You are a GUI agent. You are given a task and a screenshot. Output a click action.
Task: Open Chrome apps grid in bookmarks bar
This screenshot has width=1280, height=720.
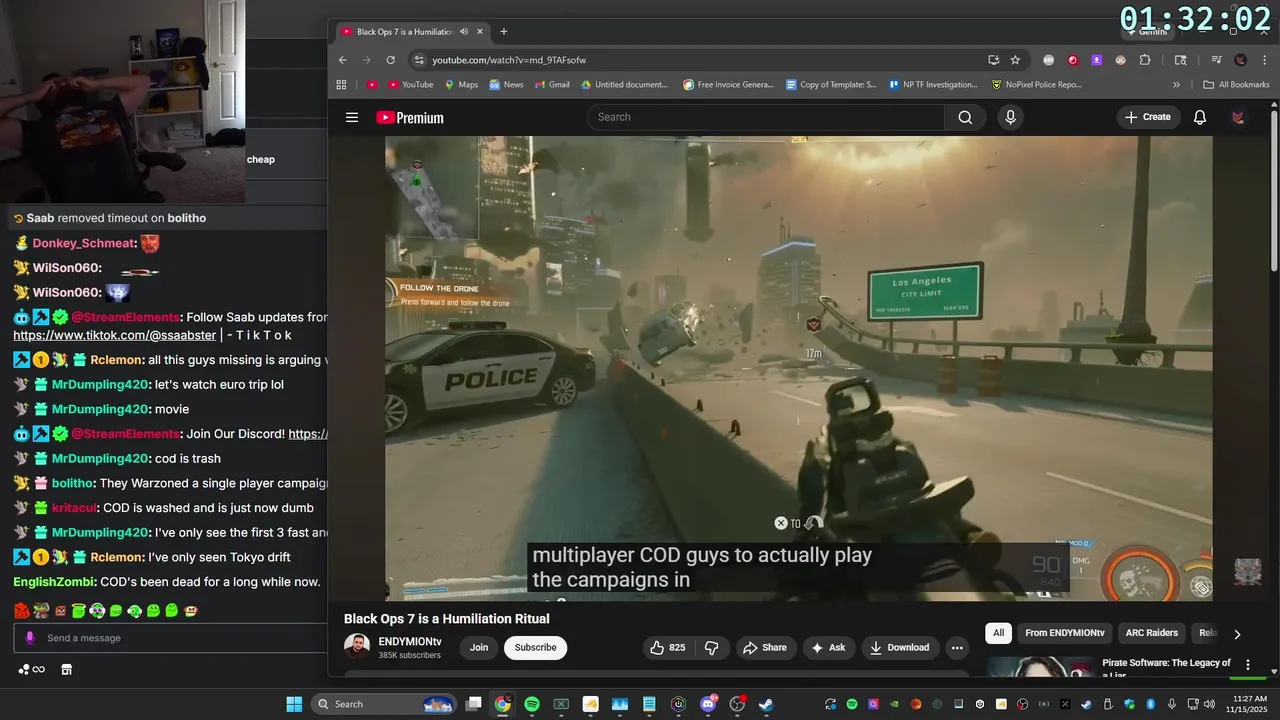pyautogui.click(x=342, y=85)
